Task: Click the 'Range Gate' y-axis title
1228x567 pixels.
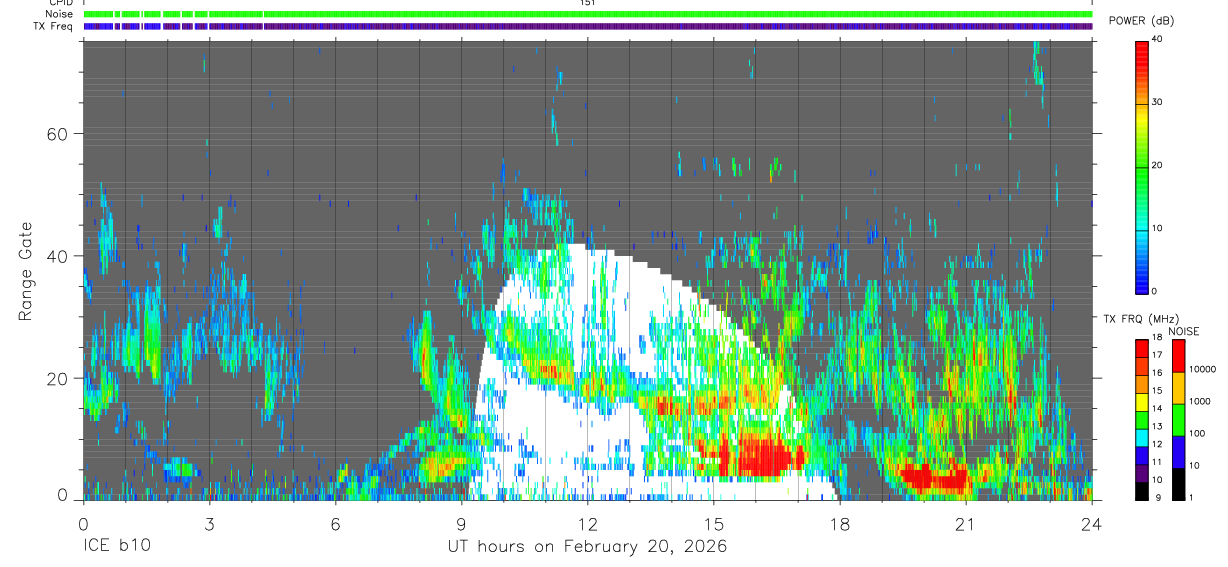Action: [25, 272]
